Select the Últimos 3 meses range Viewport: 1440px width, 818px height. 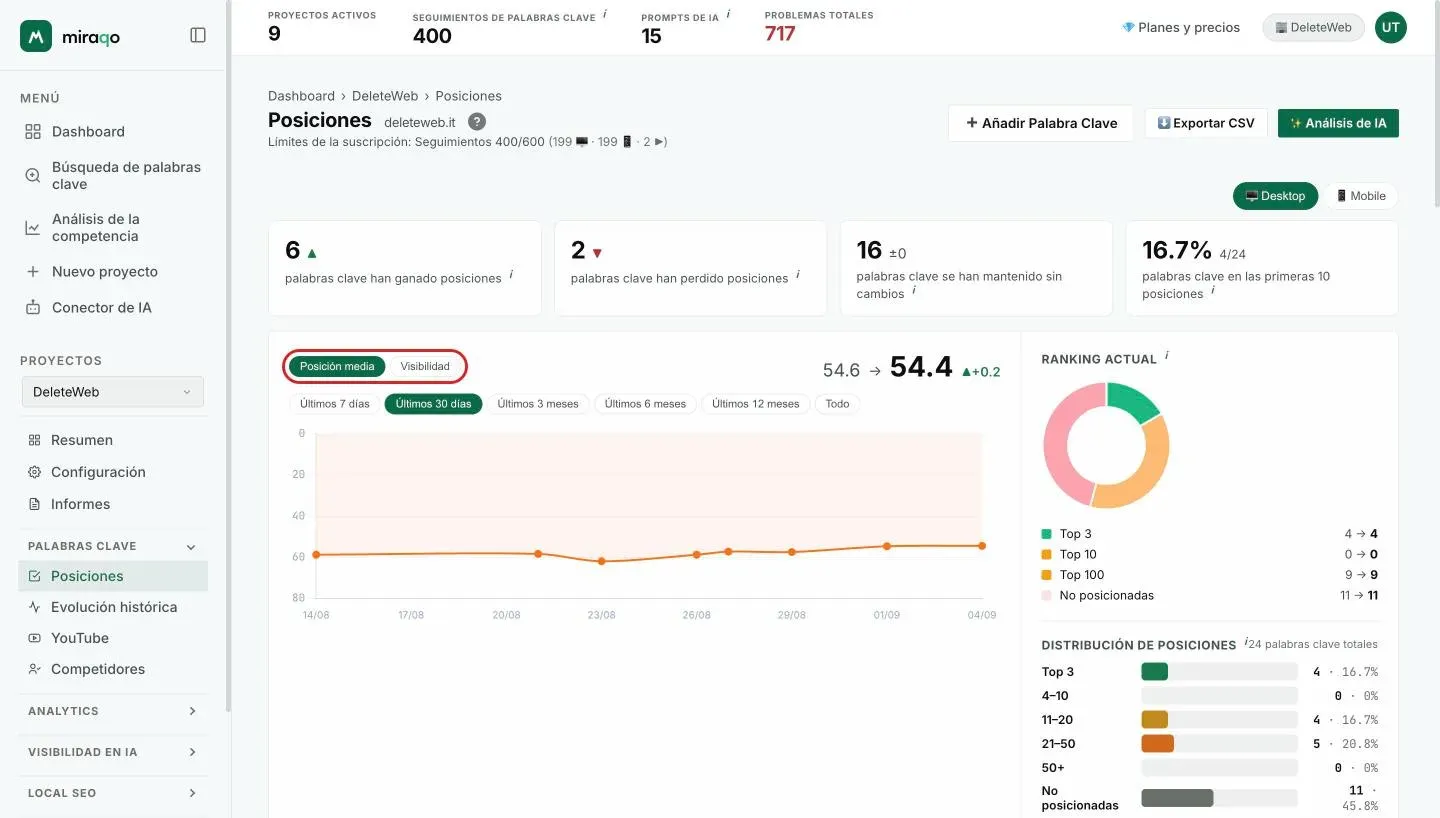coord(538,404)
